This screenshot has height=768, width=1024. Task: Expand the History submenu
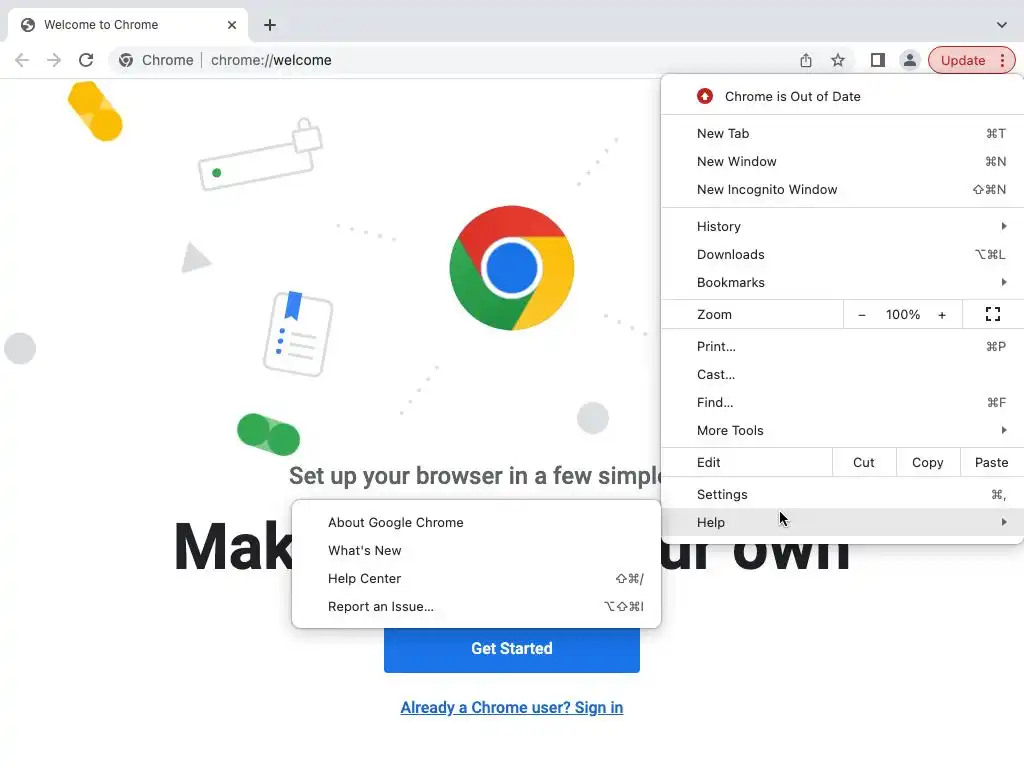point(842,226)
